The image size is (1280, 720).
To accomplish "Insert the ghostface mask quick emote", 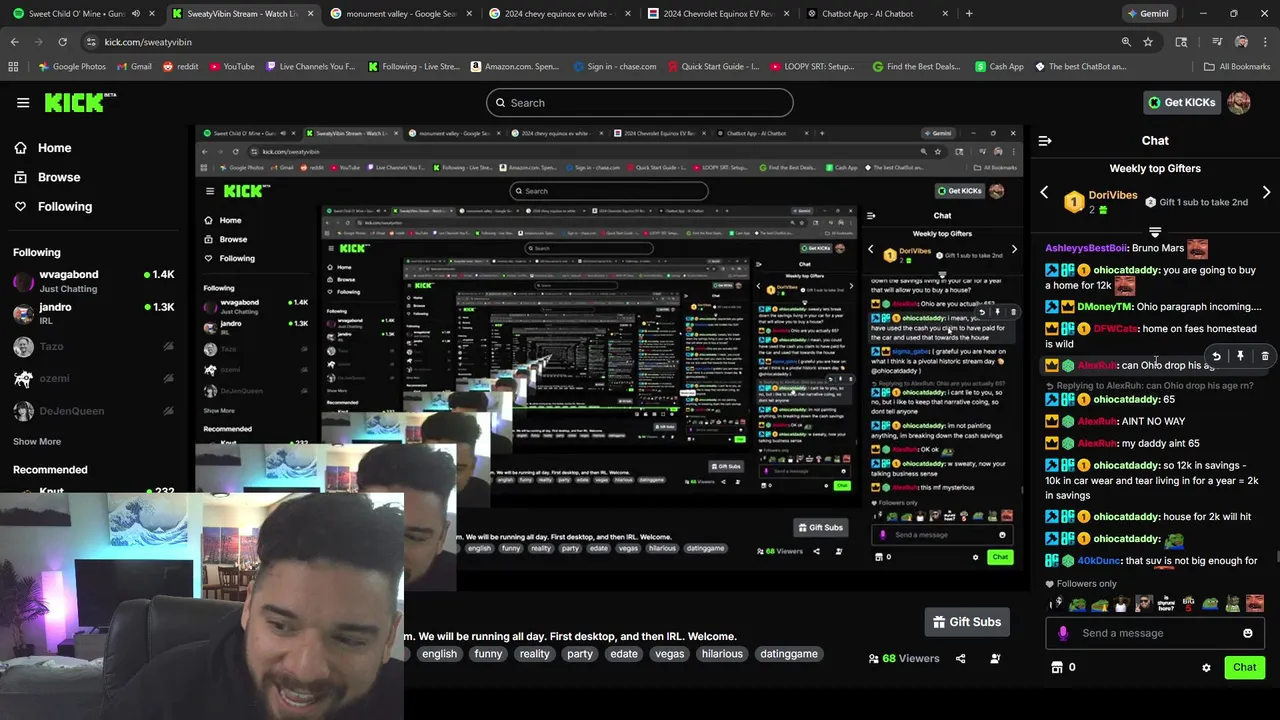I will click(1057, 604).
